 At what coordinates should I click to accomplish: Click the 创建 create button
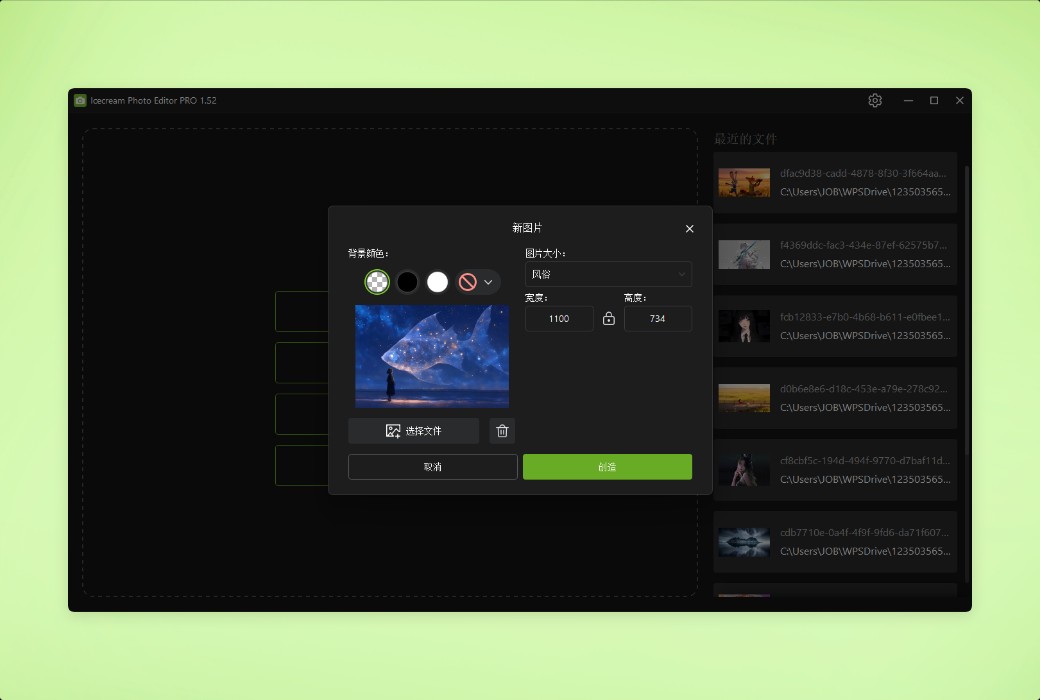click(x=607, y=466)
